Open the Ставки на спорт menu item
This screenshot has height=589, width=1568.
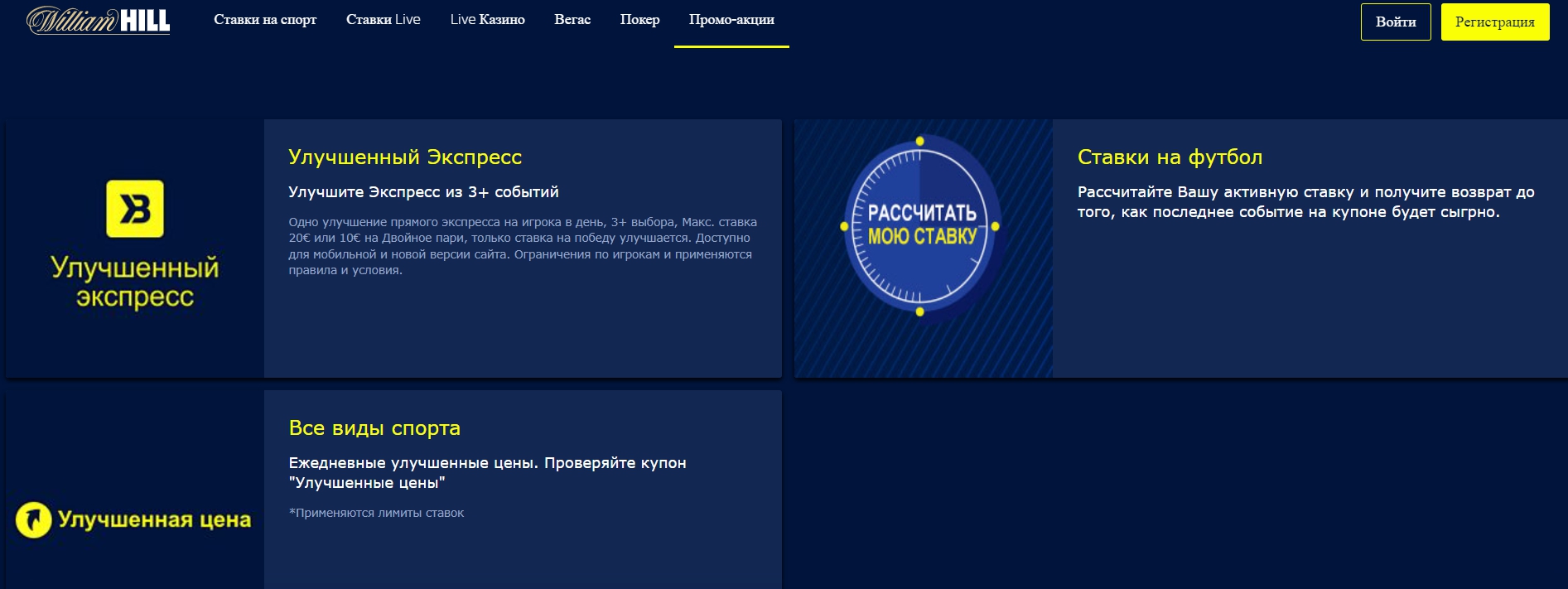(265, 20)
